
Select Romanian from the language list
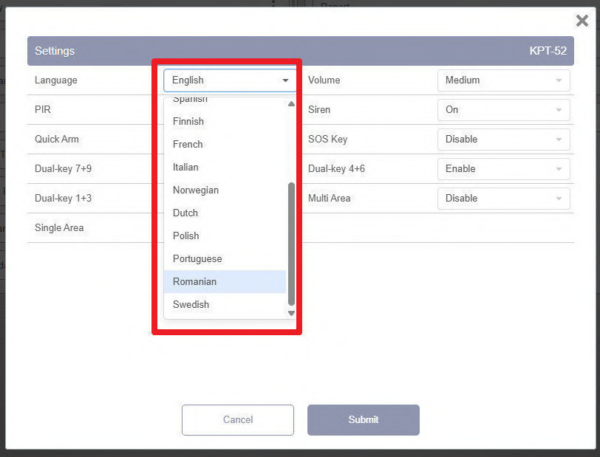click(225, 282)
